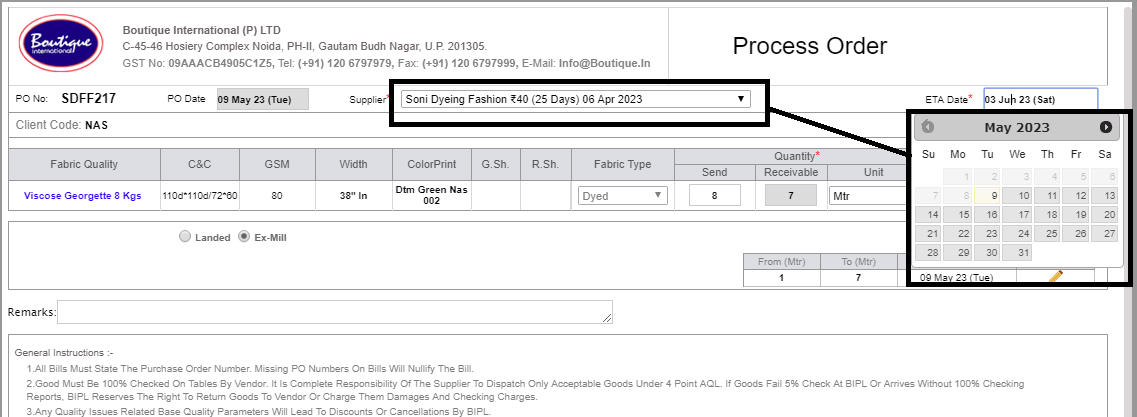1137x417 pixels.
Task: Open the Unit Mtr dropdown
Action: point(868,195)
